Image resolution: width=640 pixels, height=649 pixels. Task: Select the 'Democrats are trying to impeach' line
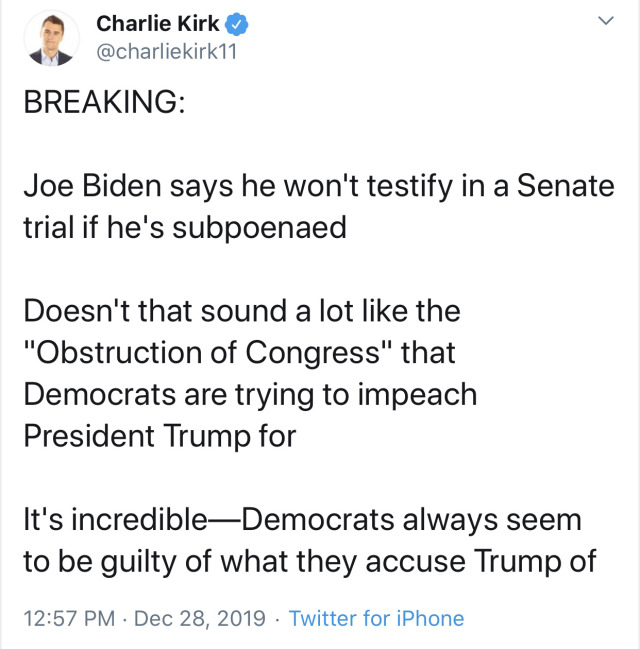[250, 395]
